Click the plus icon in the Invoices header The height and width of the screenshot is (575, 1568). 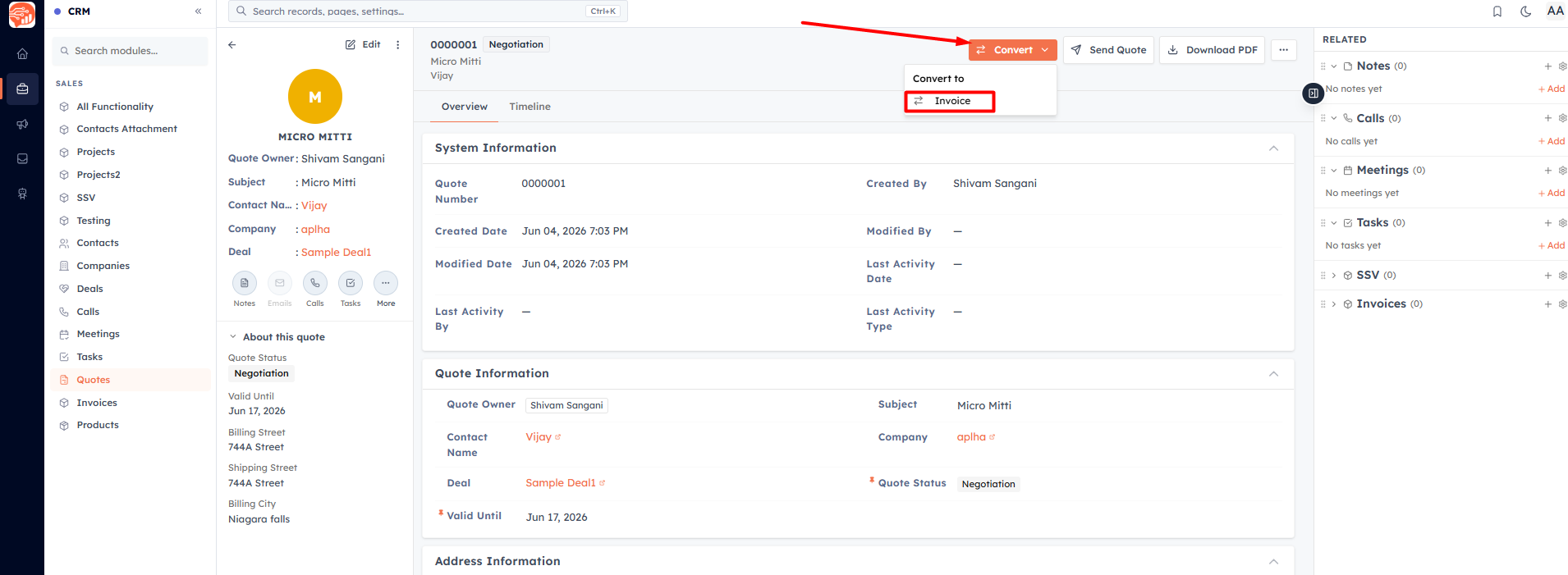click(1548, 304)
